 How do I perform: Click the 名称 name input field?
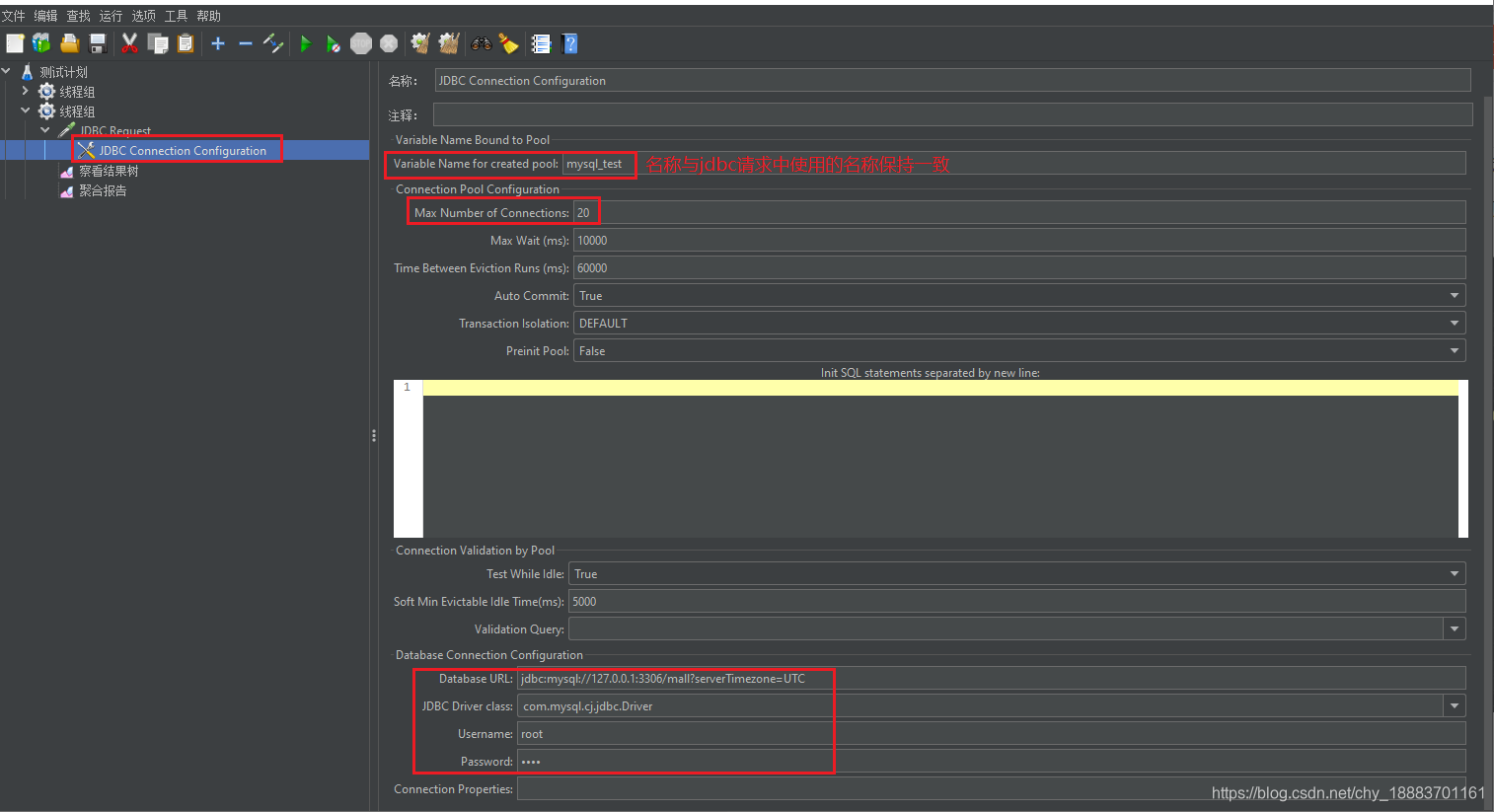pos(953,80)
